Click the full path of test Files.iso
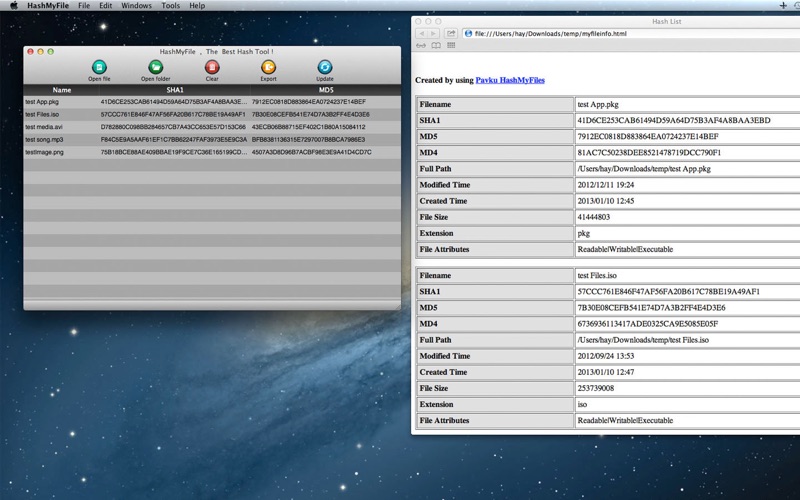800x500 pixels. tap(643, 340)
